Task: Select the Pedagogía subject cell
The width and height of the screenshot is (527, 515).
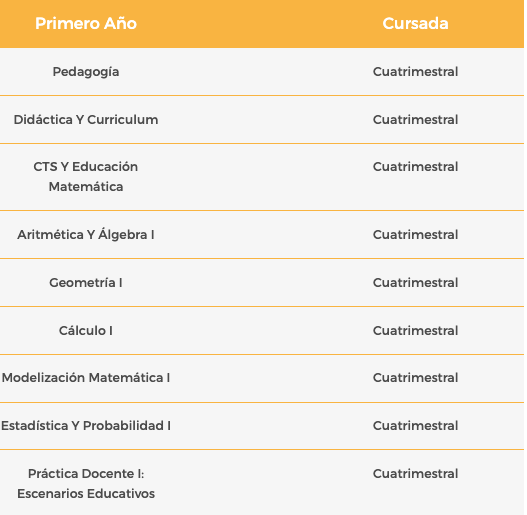Action: (86, 72)
